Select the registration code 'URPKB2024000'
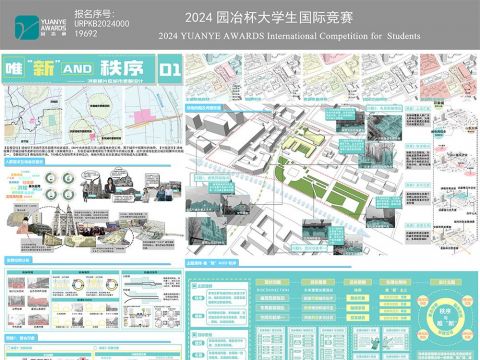Image resolution: width=480 pixels, height=360 pixels. point(102,24)
